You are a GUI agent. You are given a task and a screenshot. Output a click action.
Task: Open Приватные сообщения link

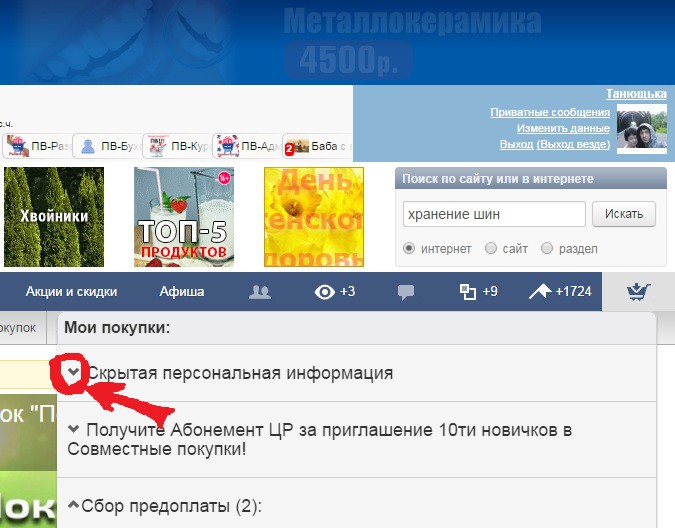550,113
